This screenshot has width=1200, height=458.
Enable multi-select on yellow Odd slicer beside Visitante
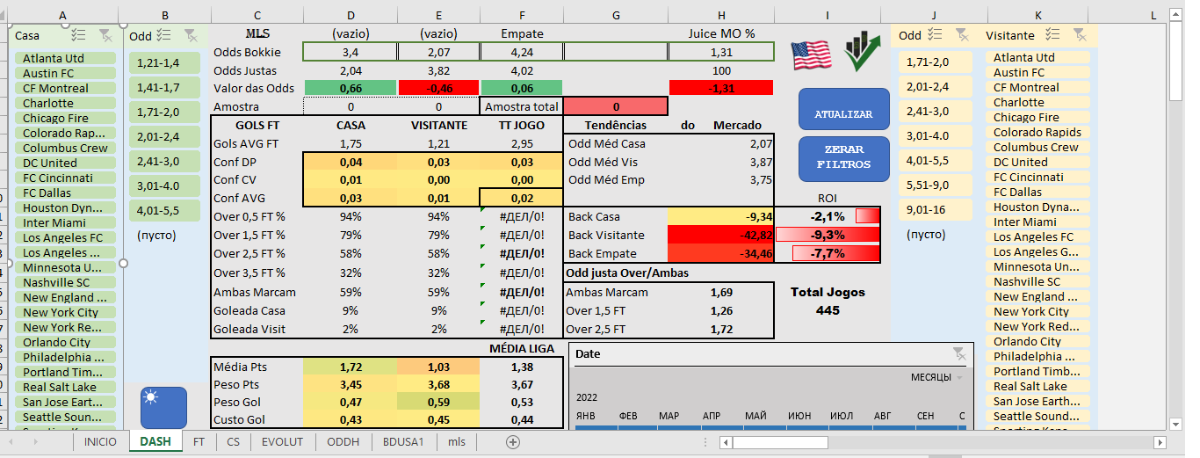pyautogui.click(x=937, y=35)
